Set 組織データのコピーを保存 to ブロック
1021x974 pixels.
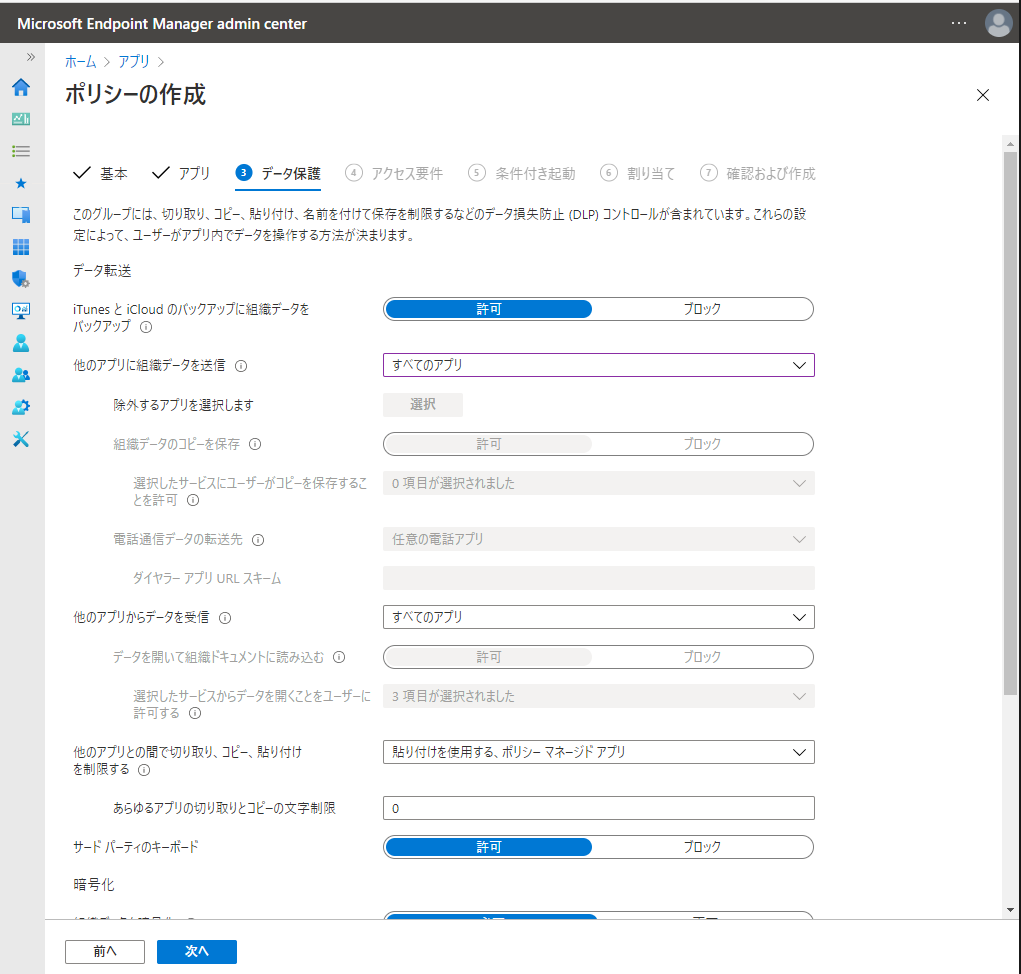pos(702,444)
